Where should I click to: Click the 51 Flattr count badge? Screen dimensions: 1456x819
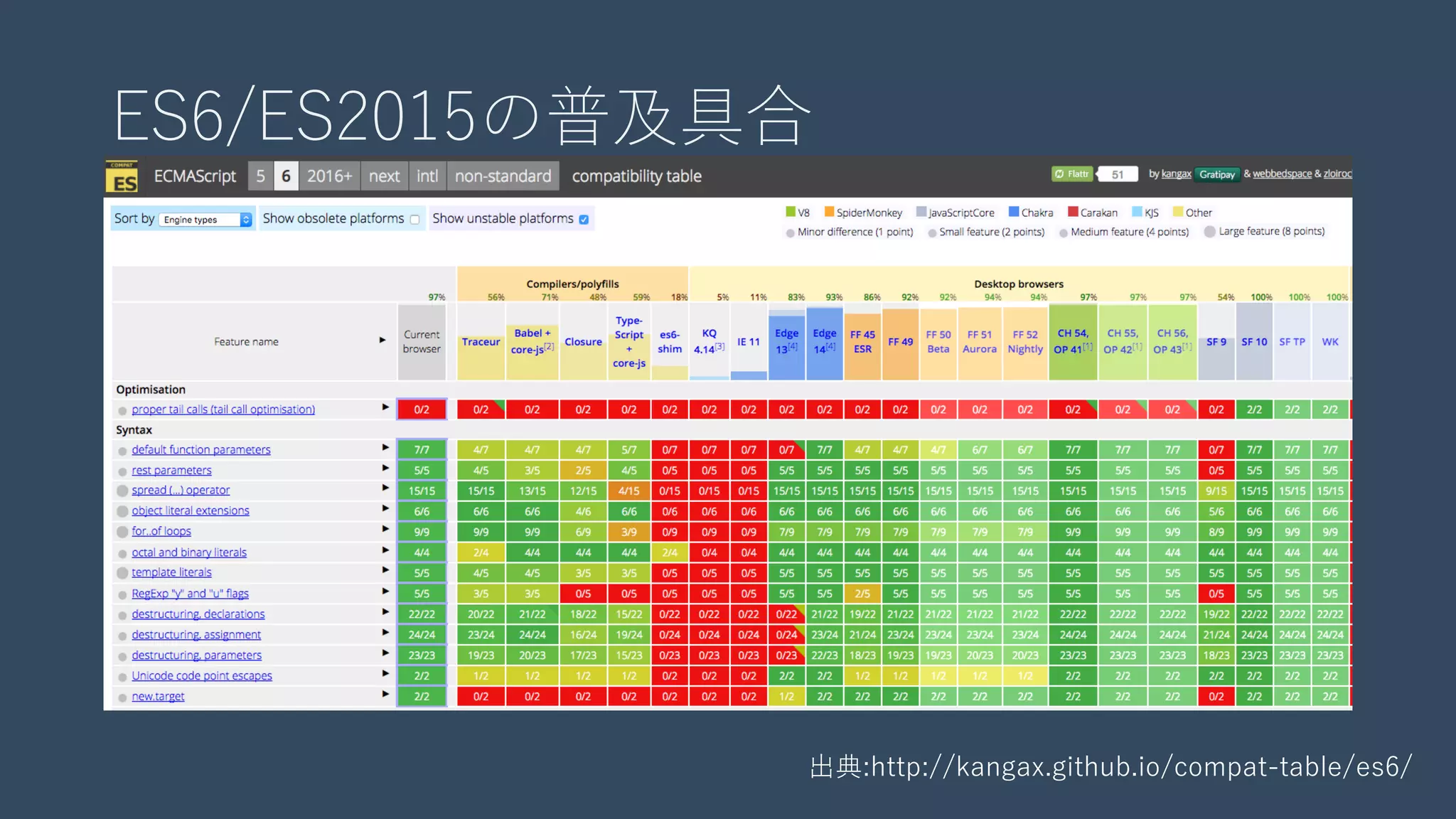(x=1118, y=174)
